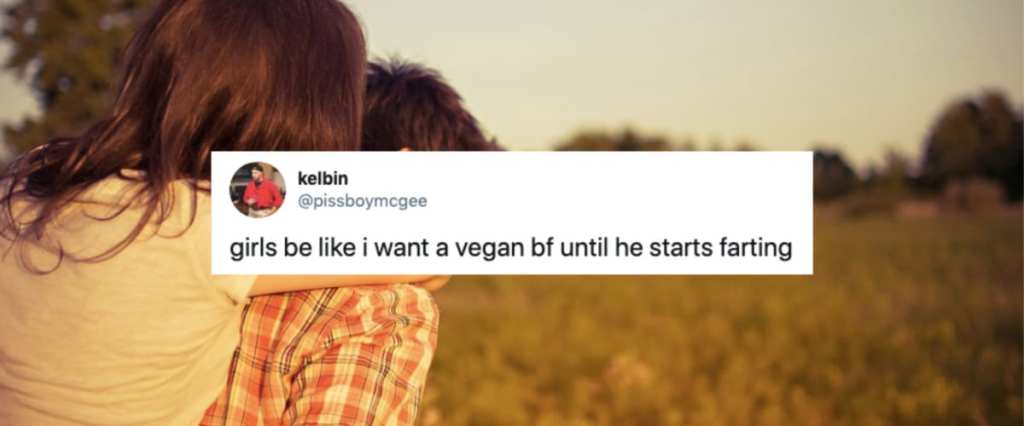Open kelbin's profile avatar picture
This screenshot has width=1024, height=426.
click(x=257, y=189)
